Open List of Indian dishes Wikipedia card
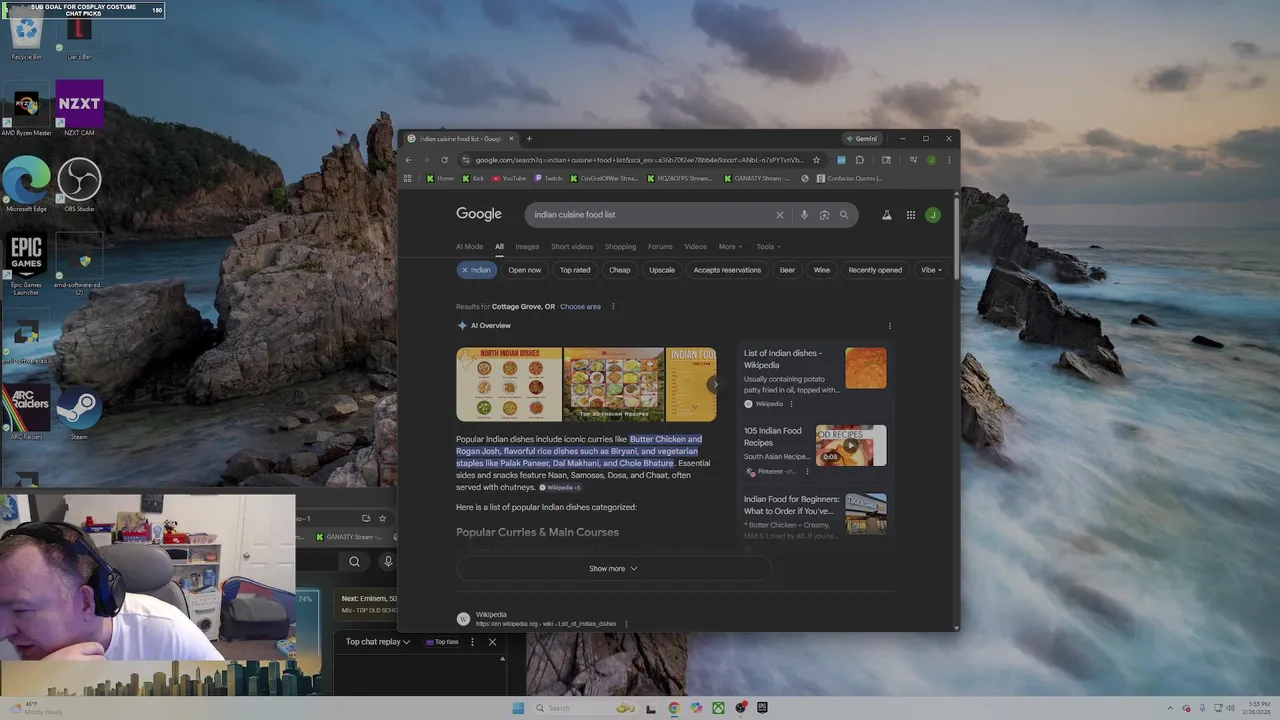The width and height of the screenshot is (1280, 720). coord(815,378)
